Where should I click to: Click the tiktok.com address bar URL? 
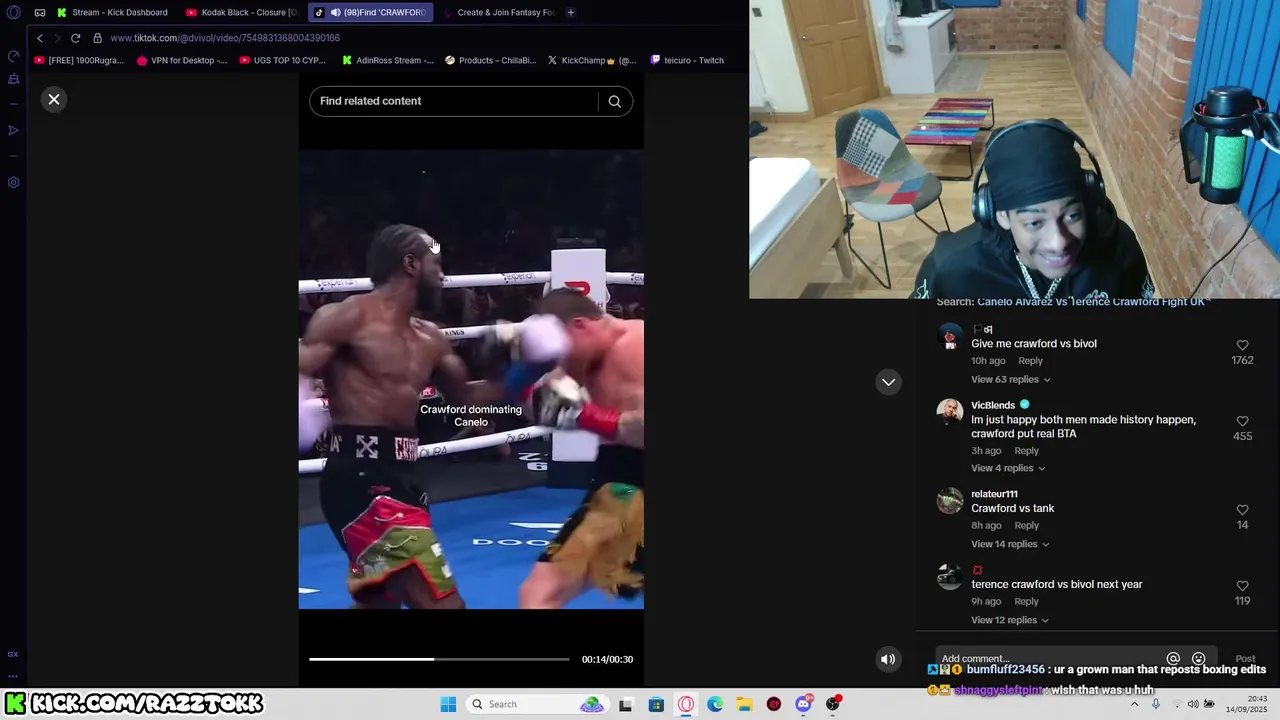225,38
